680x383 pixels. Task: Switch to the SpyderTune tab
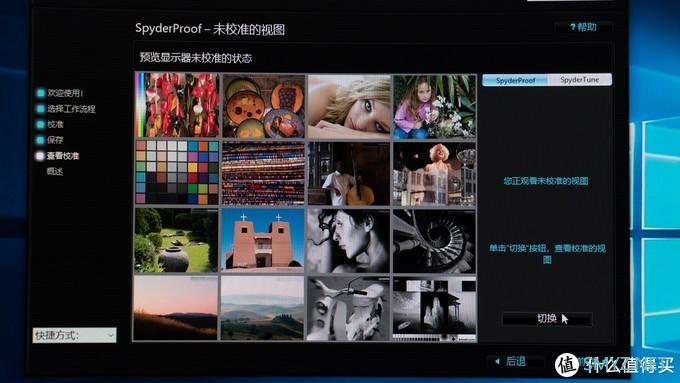tap(580, 80)
